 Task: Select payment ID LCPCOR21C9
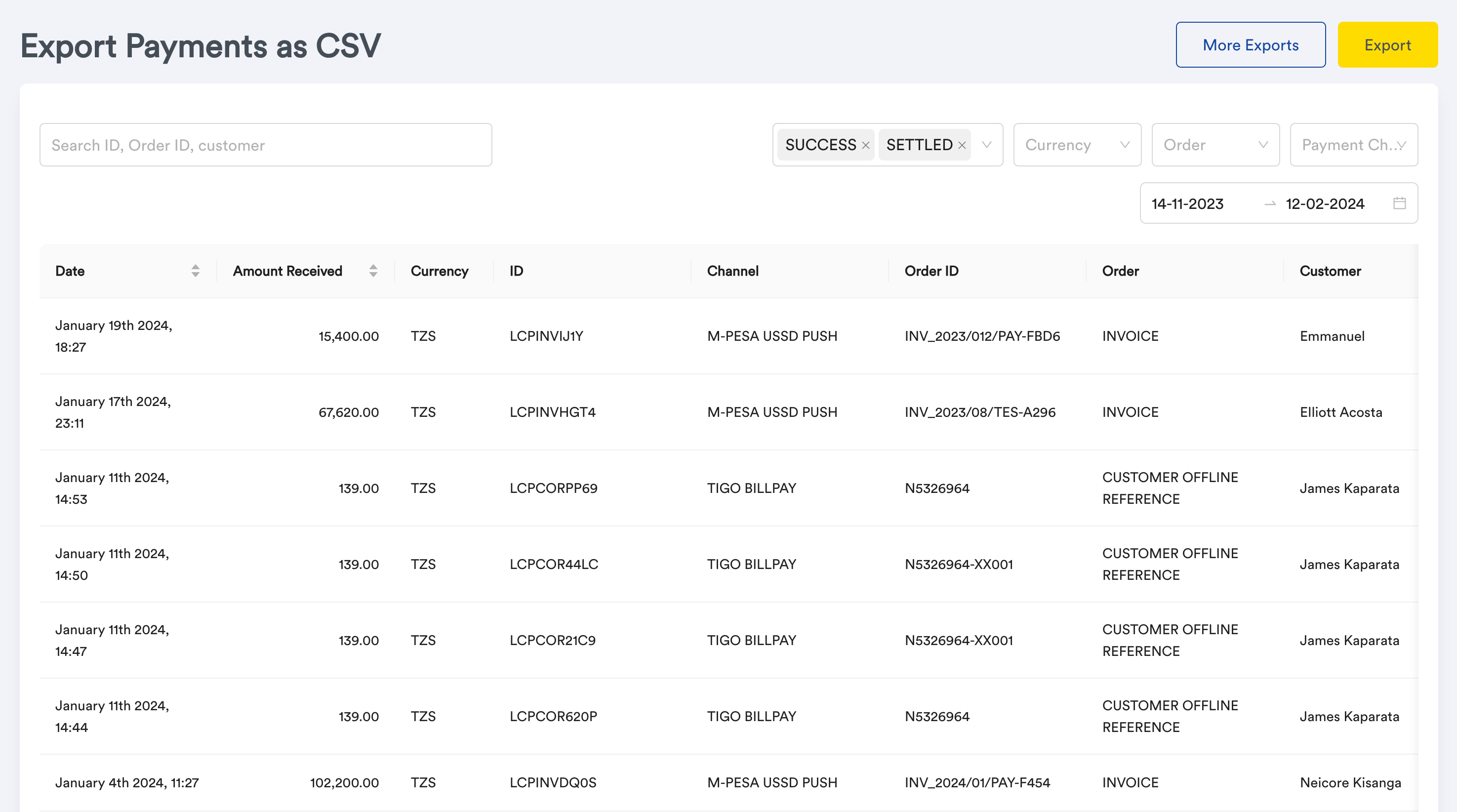coord(553,640)
